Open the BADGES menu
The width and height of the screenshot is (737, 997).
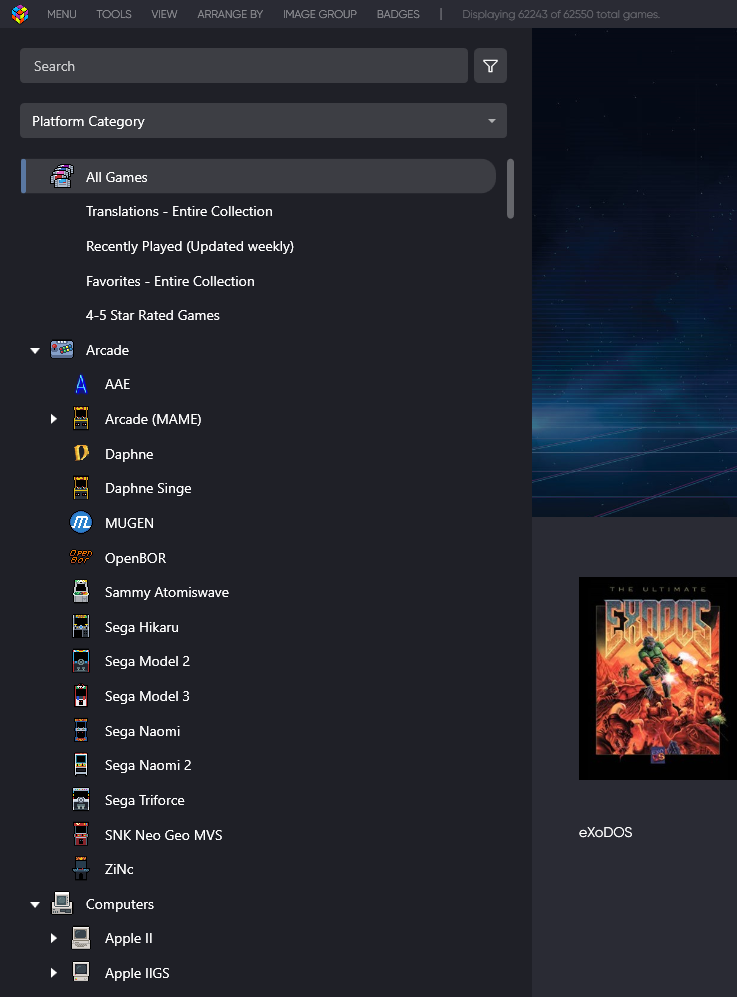click(398, 14)
